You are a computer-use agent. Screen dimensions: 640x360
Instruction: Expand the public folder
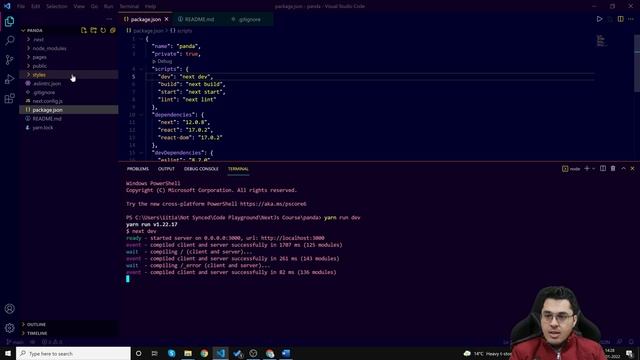(69, 66)
